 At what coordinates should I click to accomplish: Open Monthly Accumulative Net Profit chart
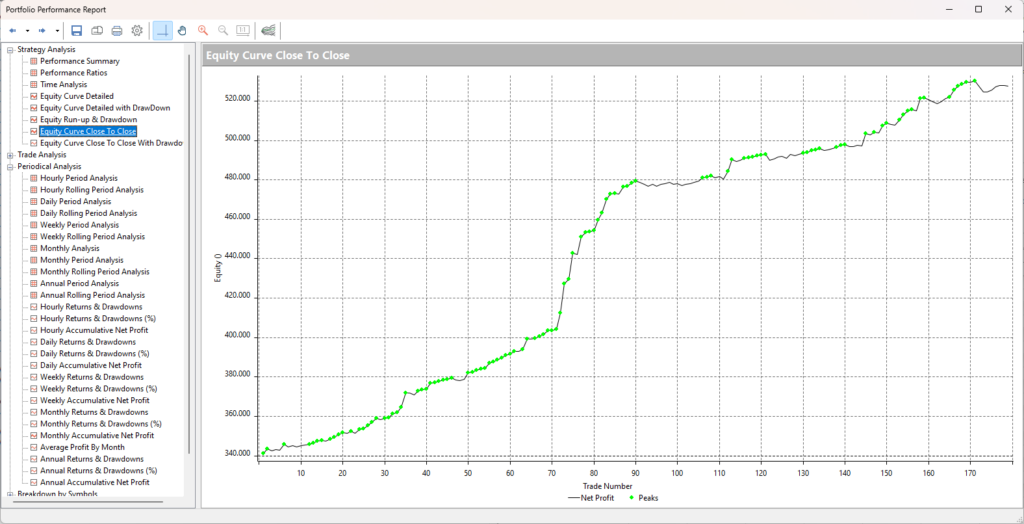96,436
